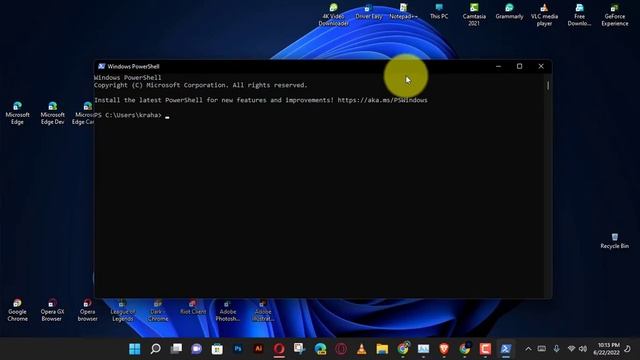Switch to Opera in the taskbar
640x360 pixels.
pos(279,349)
